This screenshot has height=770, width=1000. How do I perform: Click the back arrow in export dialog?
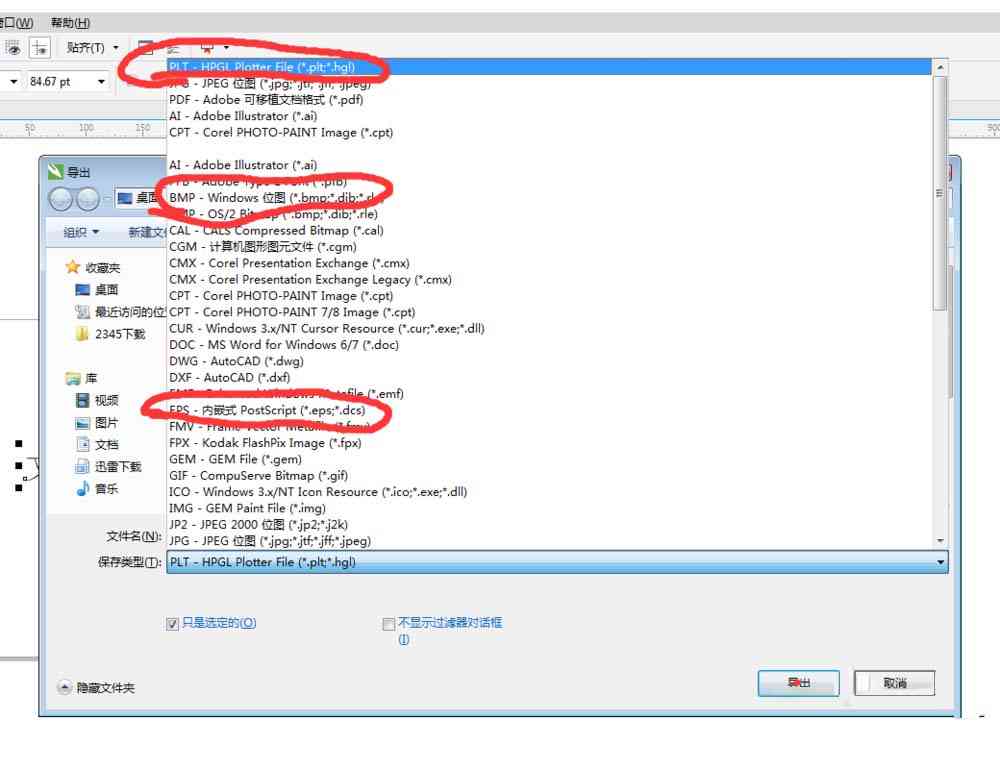coord(61,200)
